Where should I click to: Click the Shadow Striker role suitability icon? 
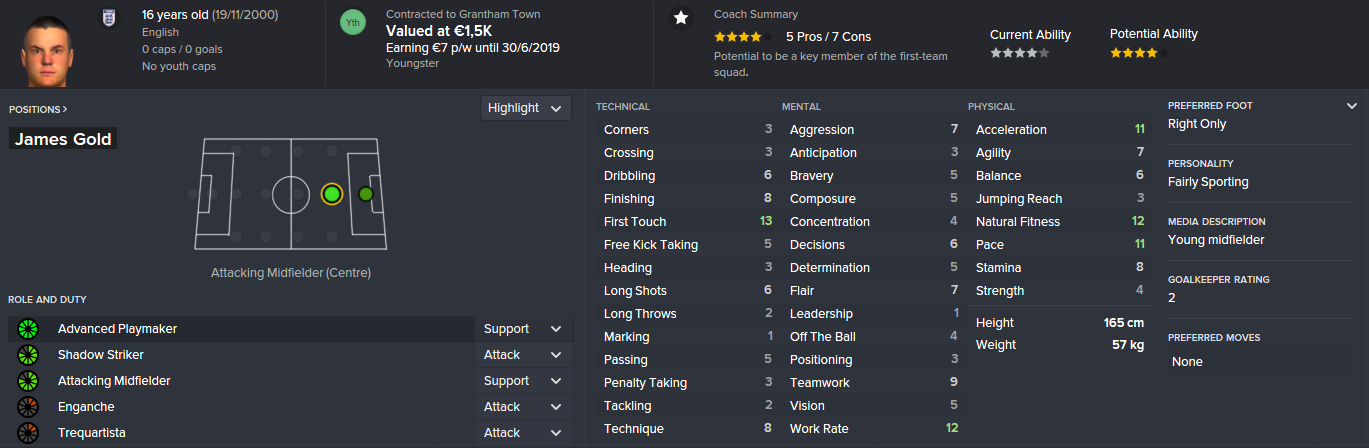coord(27,355)
